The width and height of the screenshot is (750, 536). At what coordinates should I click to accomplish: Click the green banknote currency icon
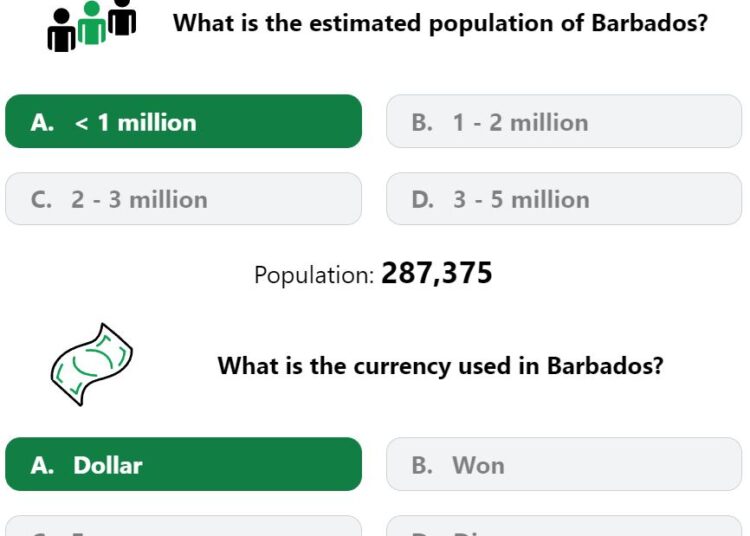point(91,365)
